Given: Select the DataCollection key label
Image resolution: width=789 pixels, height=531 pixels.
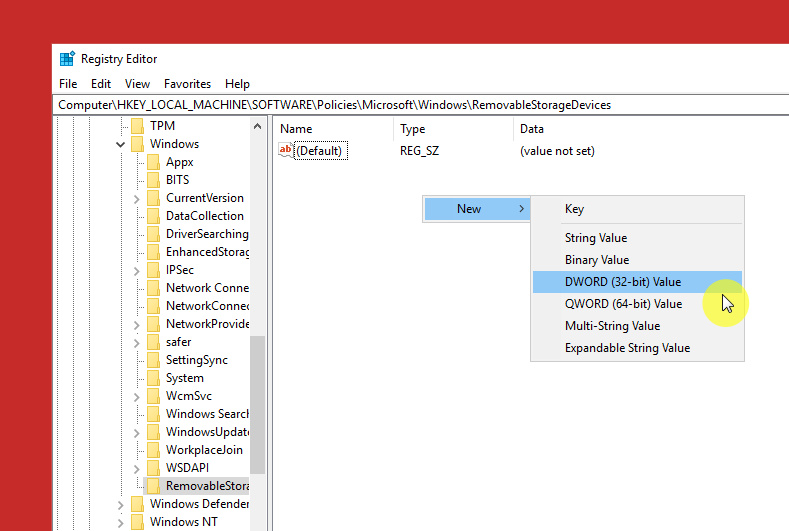Looking at the screenshot, I should tap(205, 216).
